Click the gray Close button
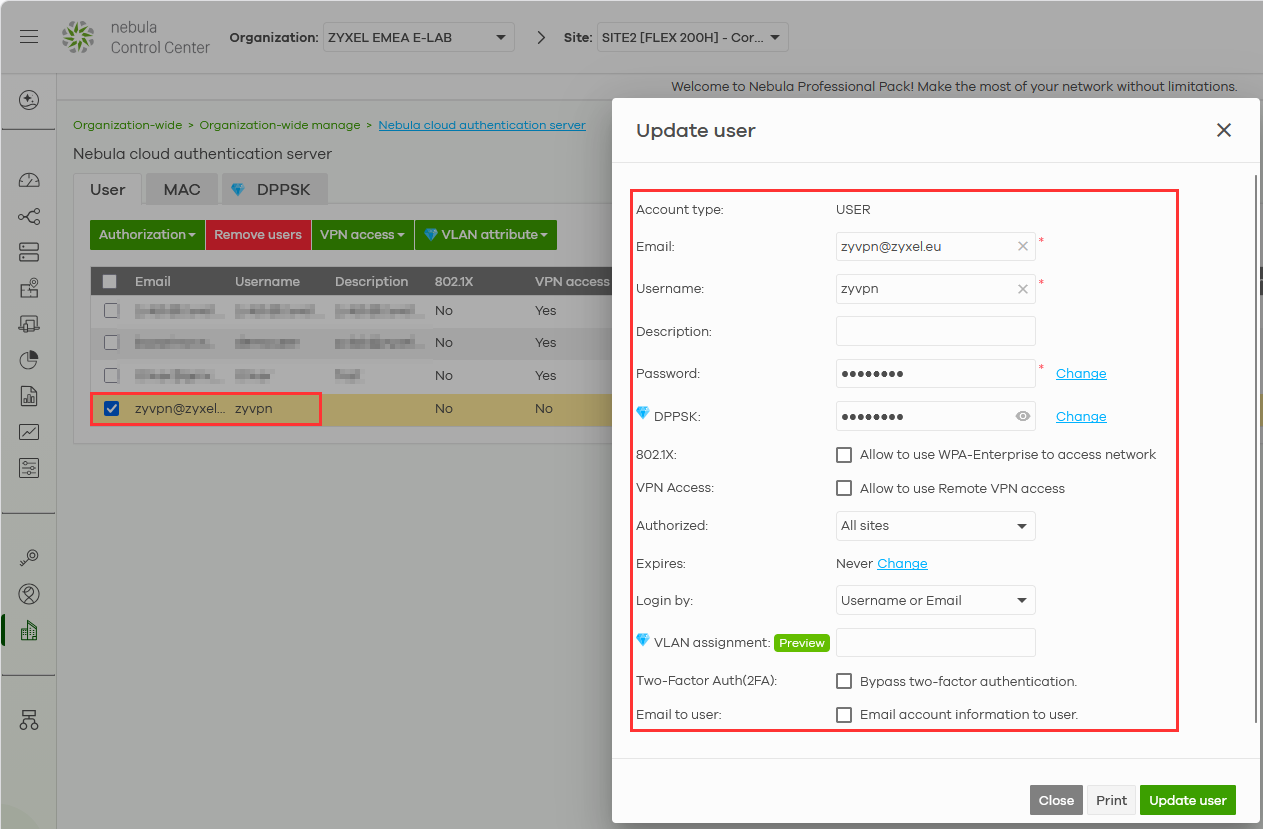This screenshot has width=1263, height=829. pyautogui.click(x=1056, y=800)
